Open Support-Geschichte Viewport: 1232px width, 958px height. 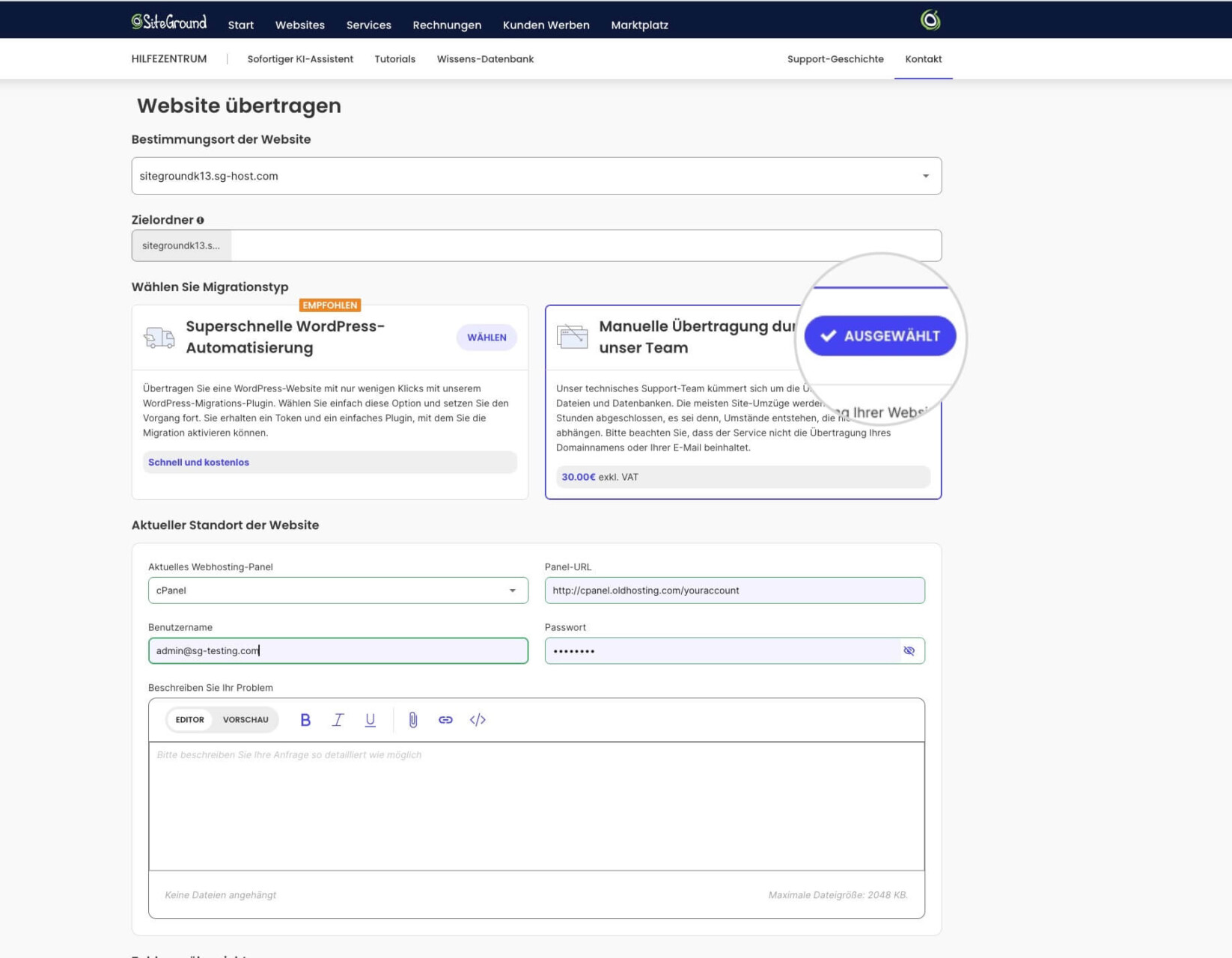pos(835,59)
